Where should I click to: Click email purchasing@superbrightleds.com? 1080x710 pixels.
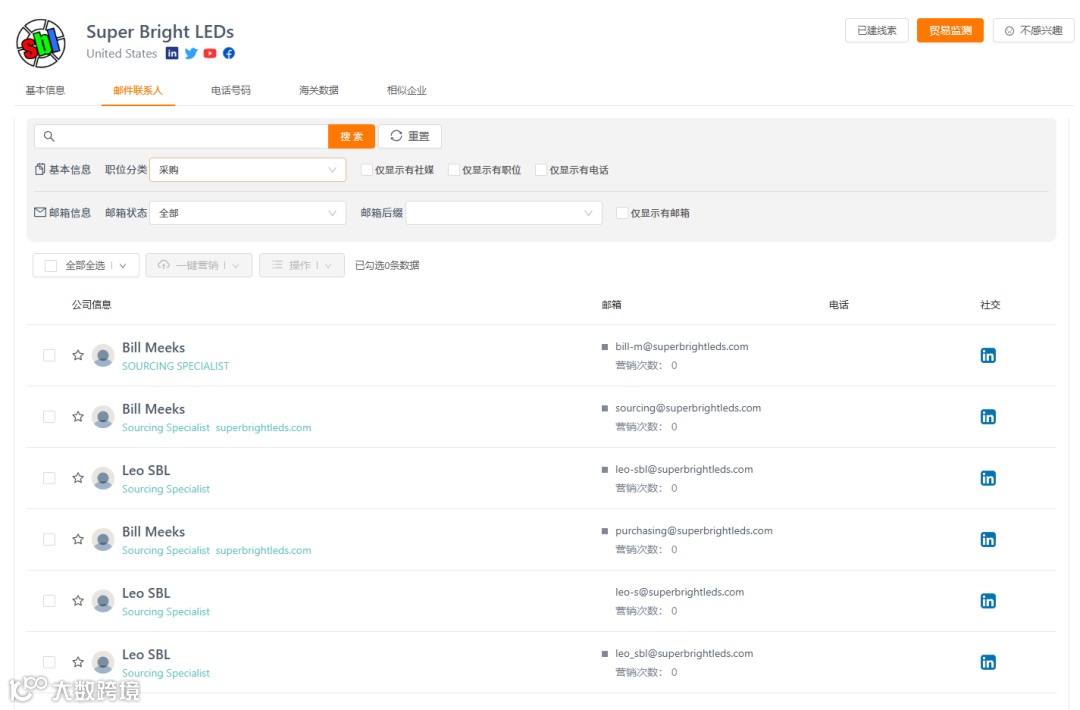coord(694,530)
